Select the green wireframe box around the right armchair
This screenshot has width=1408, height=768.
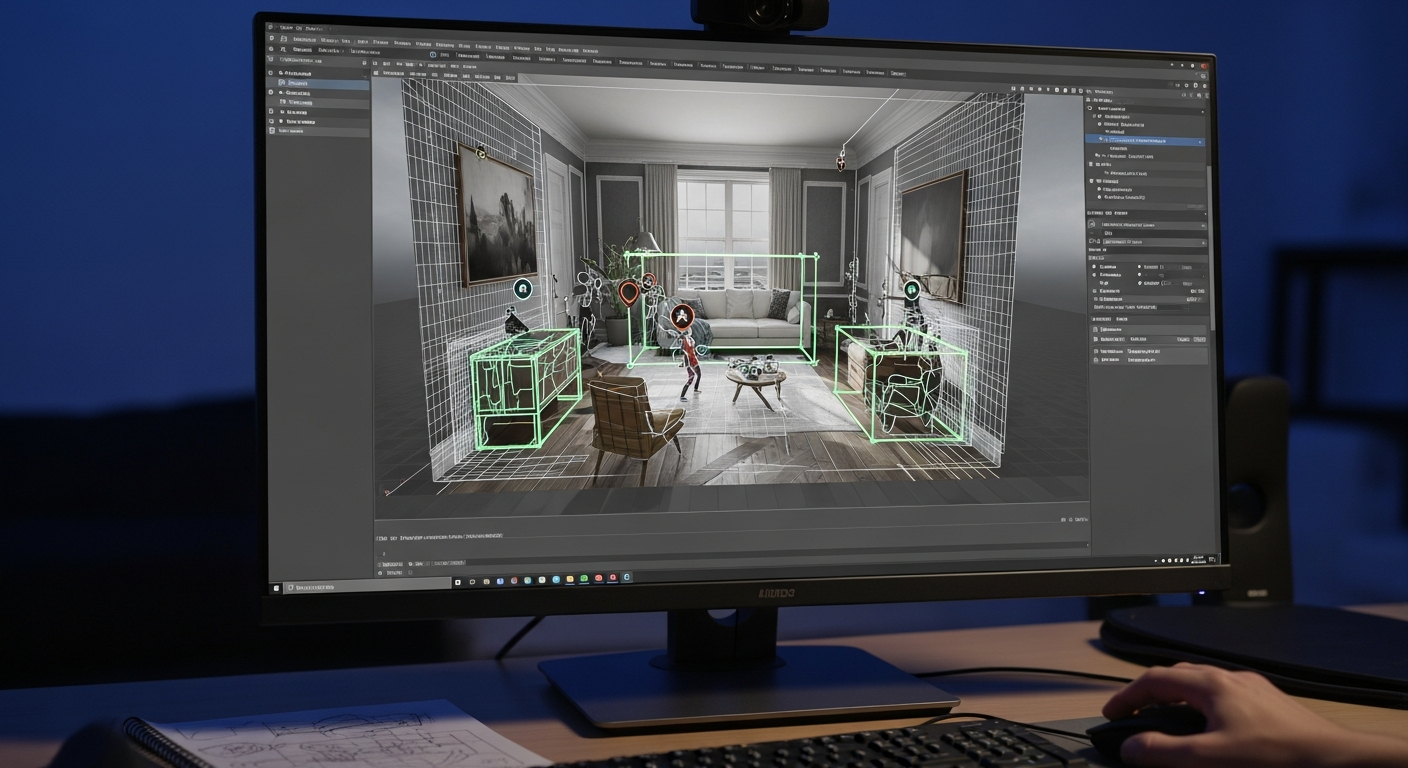(x=901, y=383)
